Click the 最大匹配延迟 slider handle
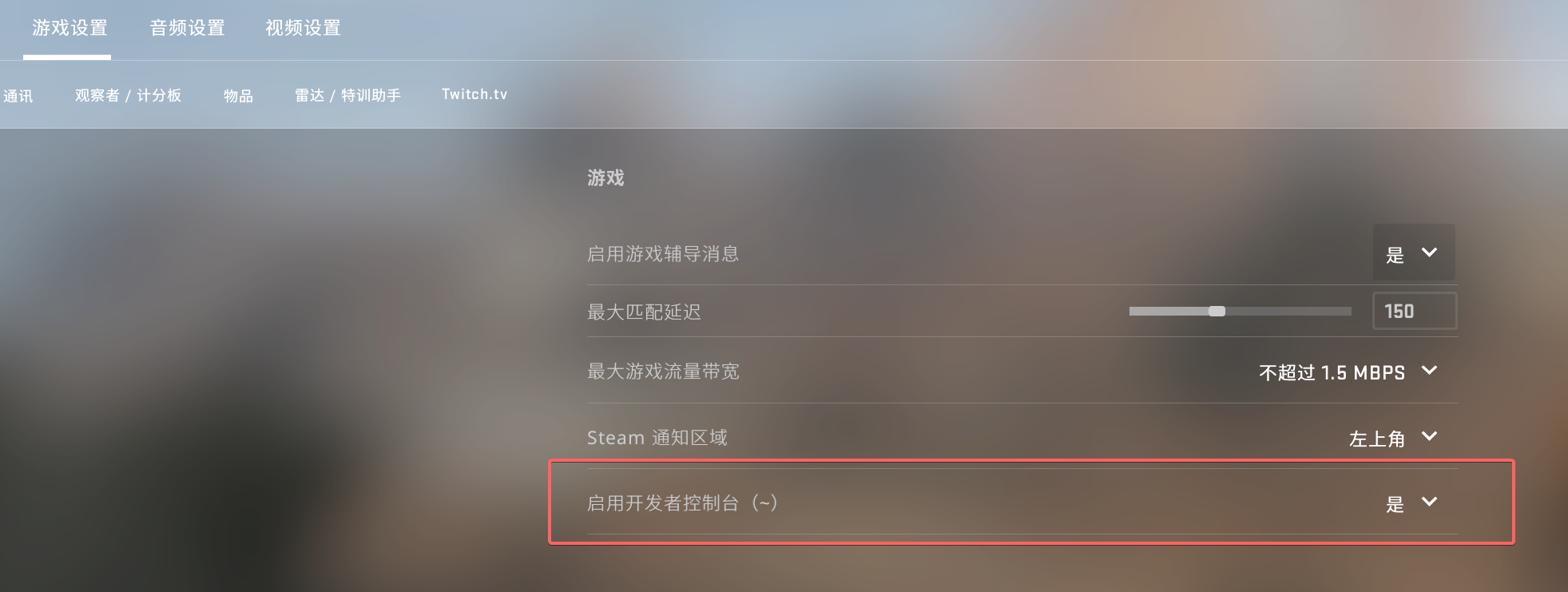1568x592 pixels. coord(1217,311)
